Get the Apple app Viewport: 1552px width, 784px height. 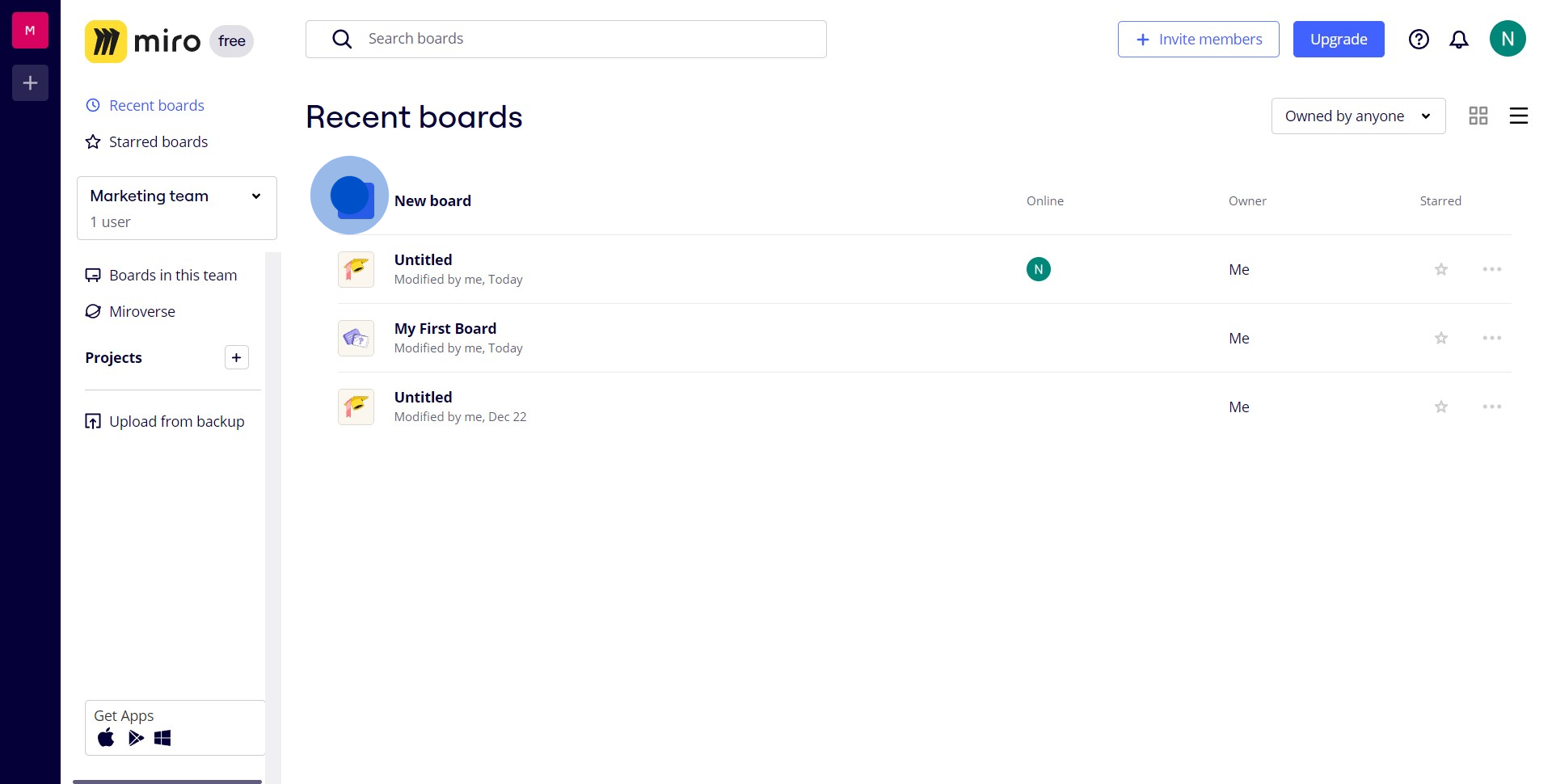(106, 738)
